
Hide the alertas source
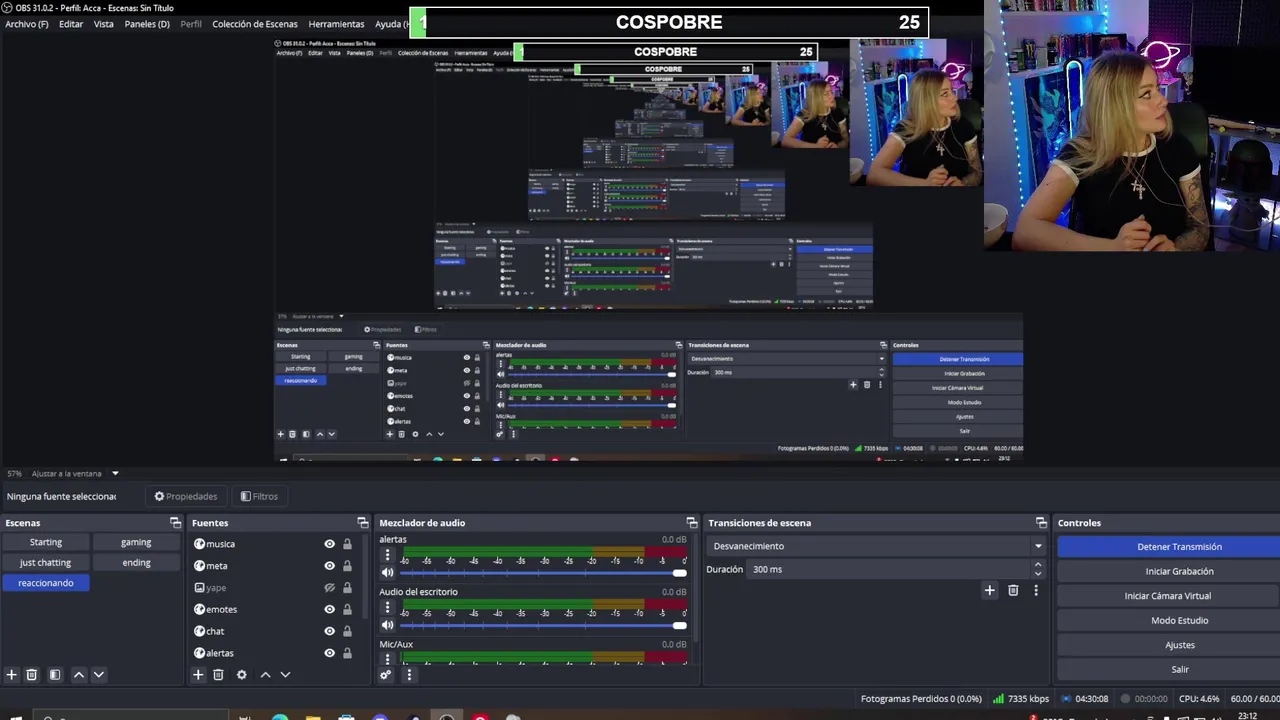tap(329, 653)
